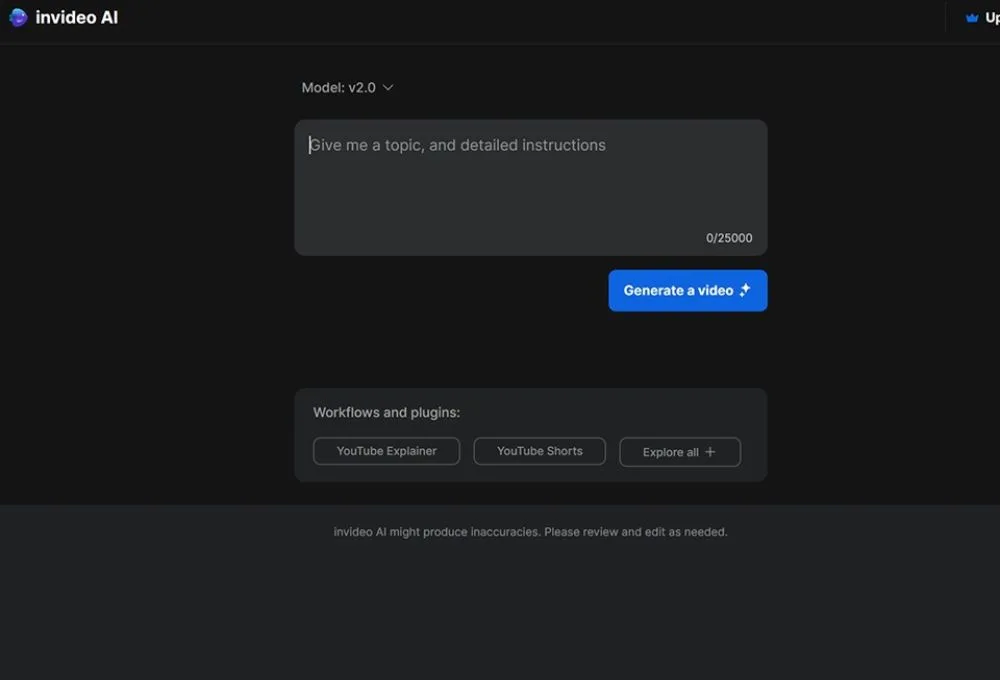Screen dimensions: 1000x680
Task: Click sparkle icon on Generate button
Action: tap(744, 290)
